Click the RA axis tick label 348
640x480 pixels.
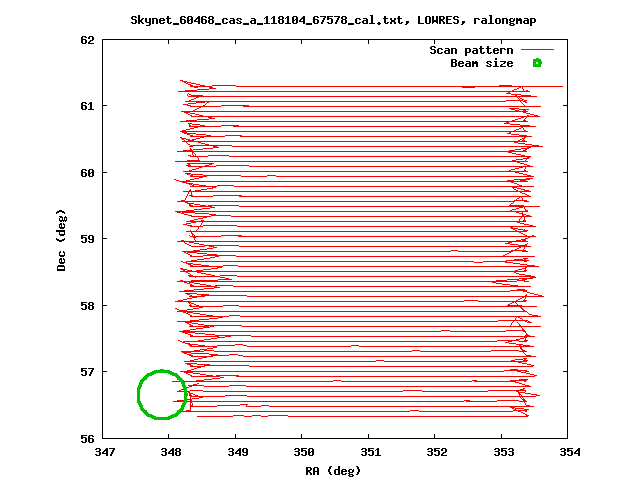(x=171, y=452)
